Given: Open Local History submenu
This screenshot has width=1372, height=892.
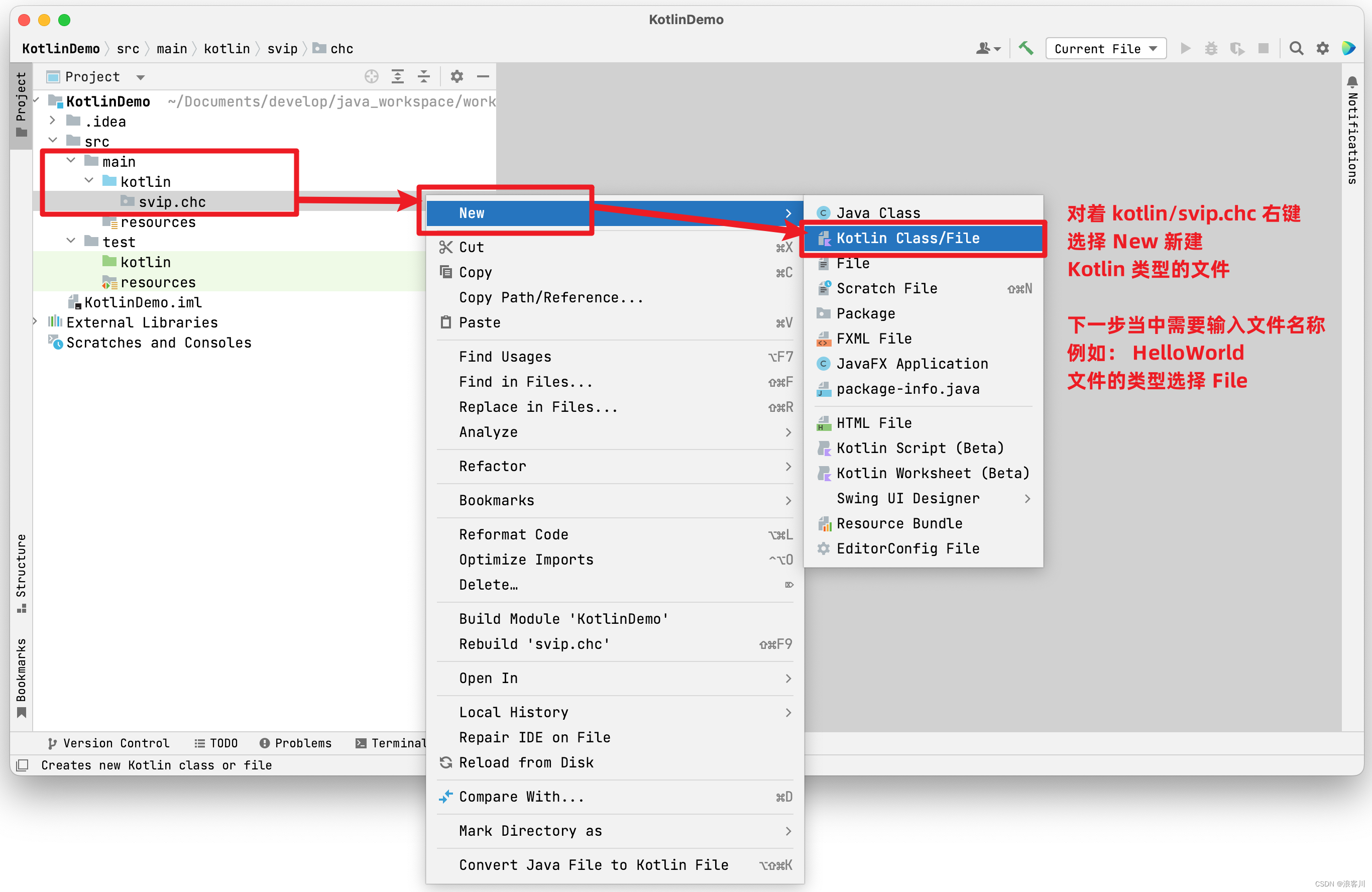Looking at the screenshot, I should [x=615, y=713].
